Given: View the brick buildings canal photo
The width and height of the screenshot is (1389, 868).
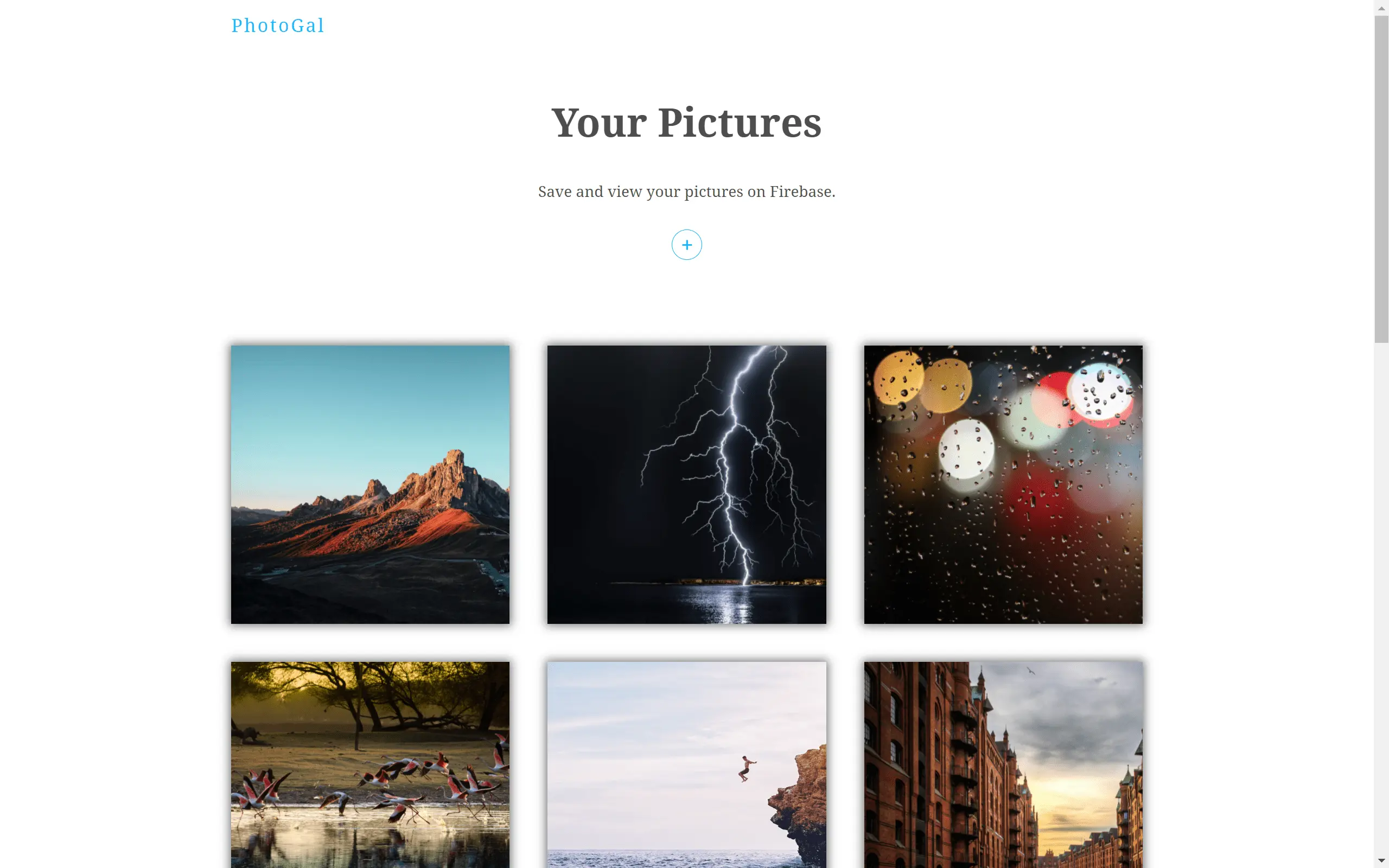Looking at the screenshot, I should click(x=1003, y=765).
